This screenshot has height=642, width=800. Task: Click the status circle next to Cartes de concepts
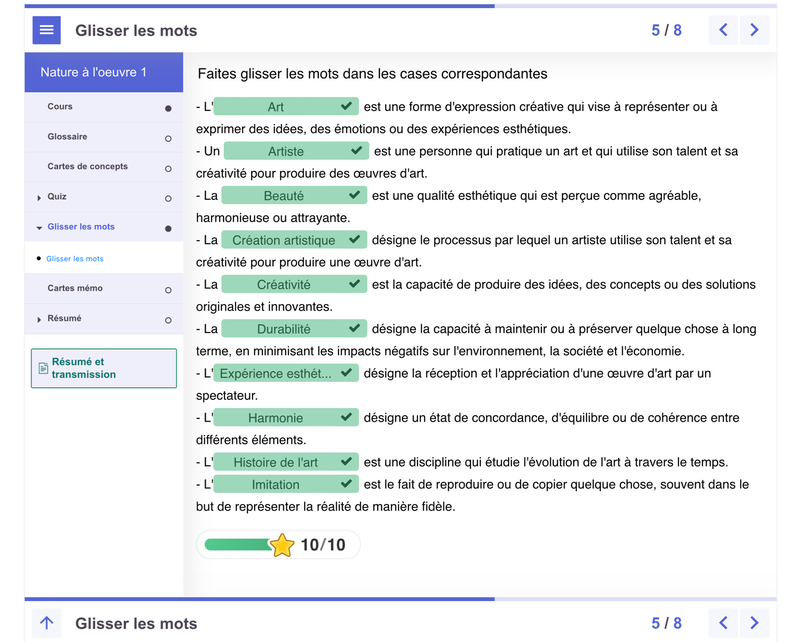point(168,168)
